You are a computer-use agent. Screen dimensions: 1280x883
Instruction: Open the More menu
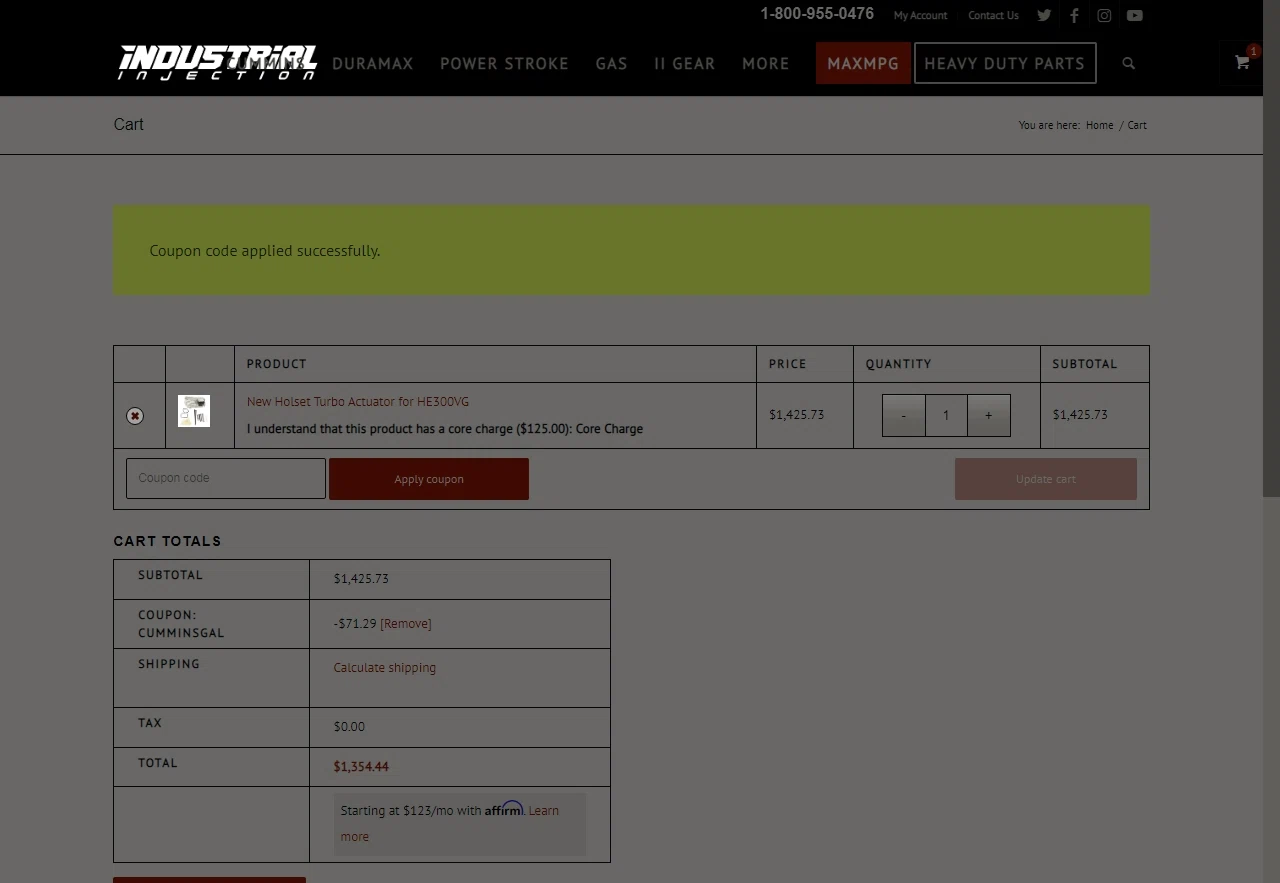pyautogui.click(x=766, y=63)
